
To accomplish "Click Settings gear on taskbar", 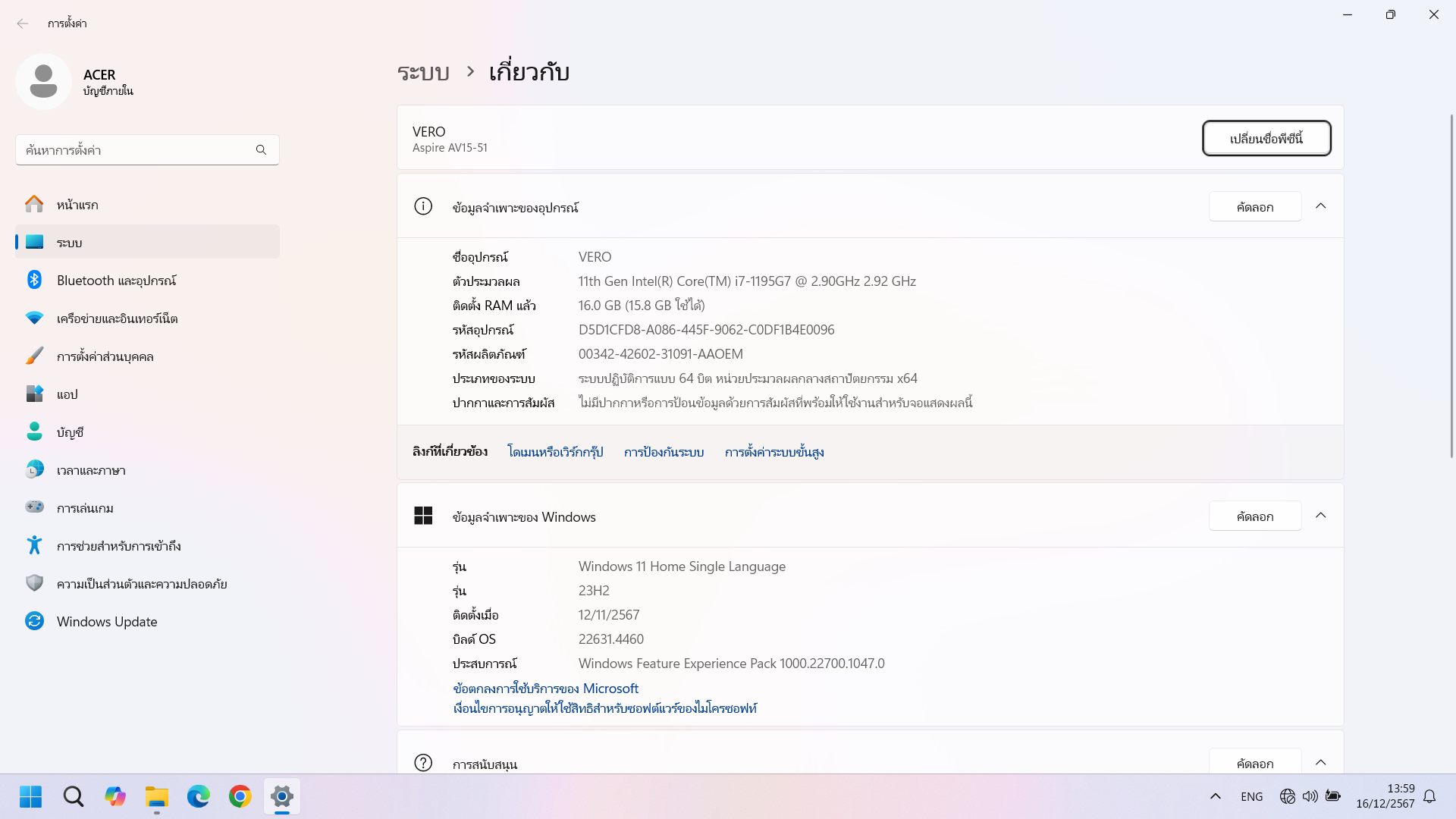I will coord(282,796).
